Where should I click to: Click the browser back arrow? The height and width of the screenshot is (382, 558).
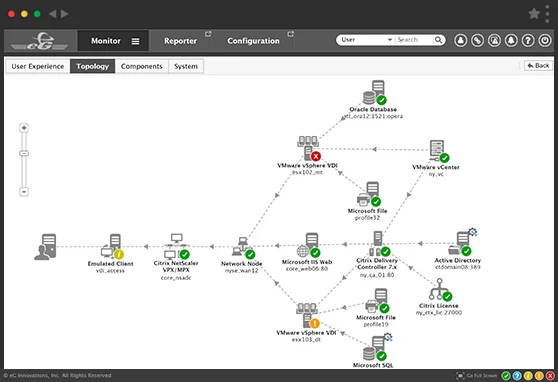coord(53,14)
